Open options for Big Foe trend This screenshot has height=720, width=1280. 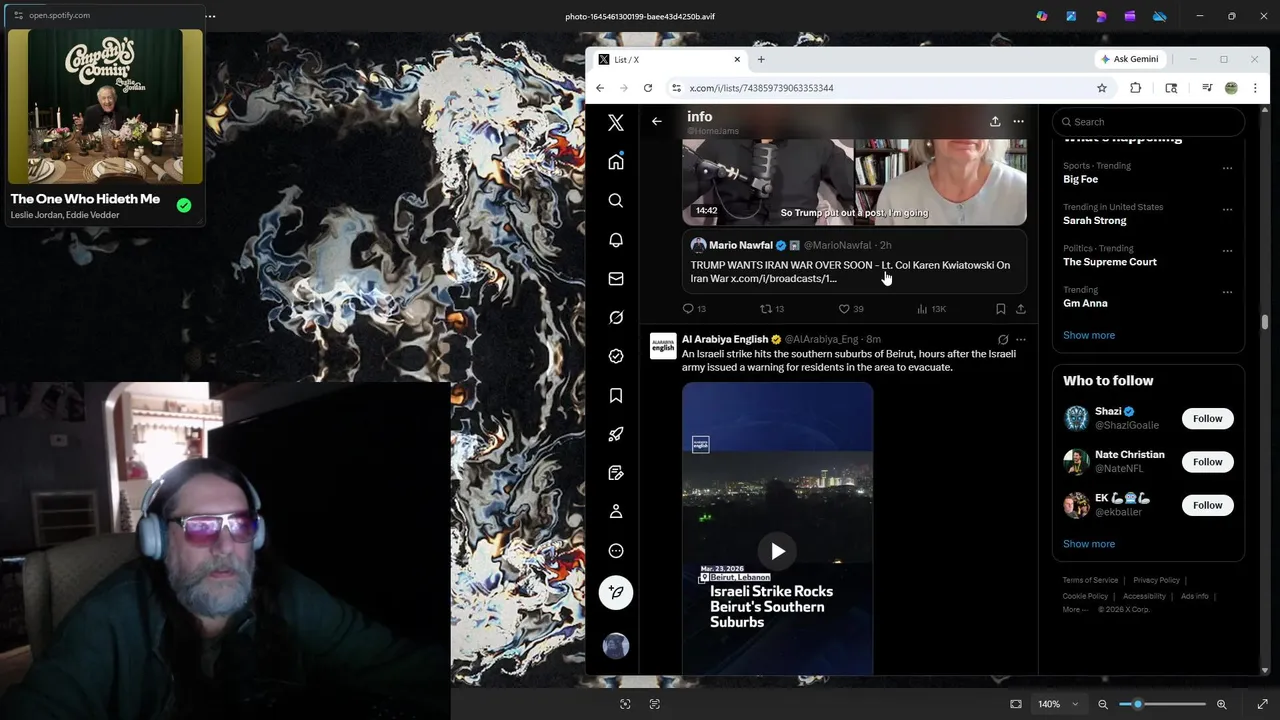pos(1227,168)
